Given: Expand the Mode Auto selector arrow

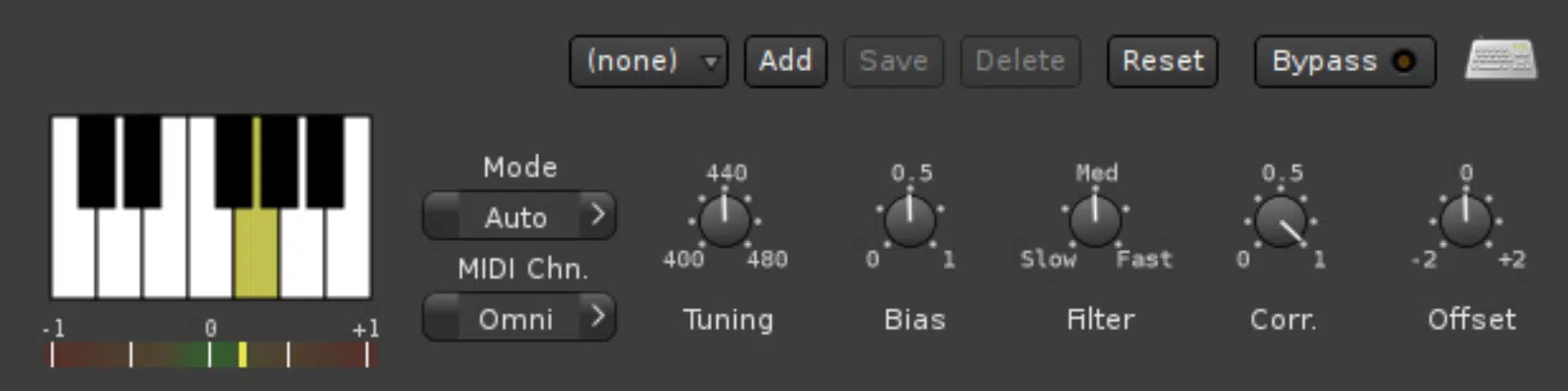Looking at the screenshot, I should point(597,215).
